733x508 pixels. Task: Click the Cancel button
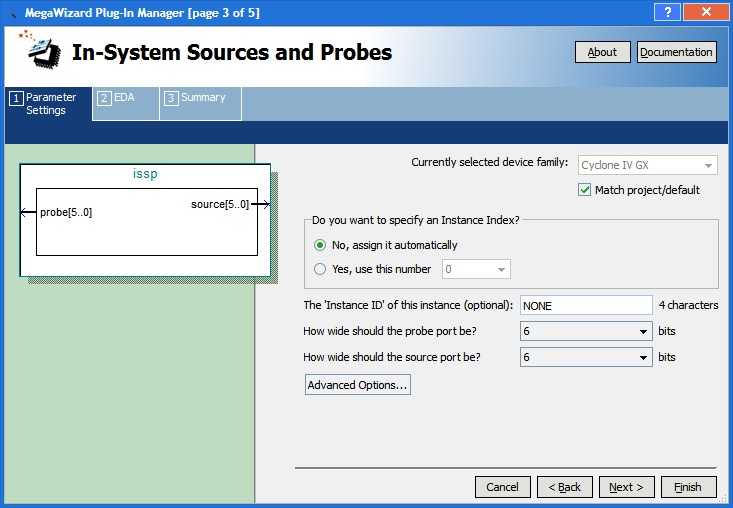tap(503, 487)
